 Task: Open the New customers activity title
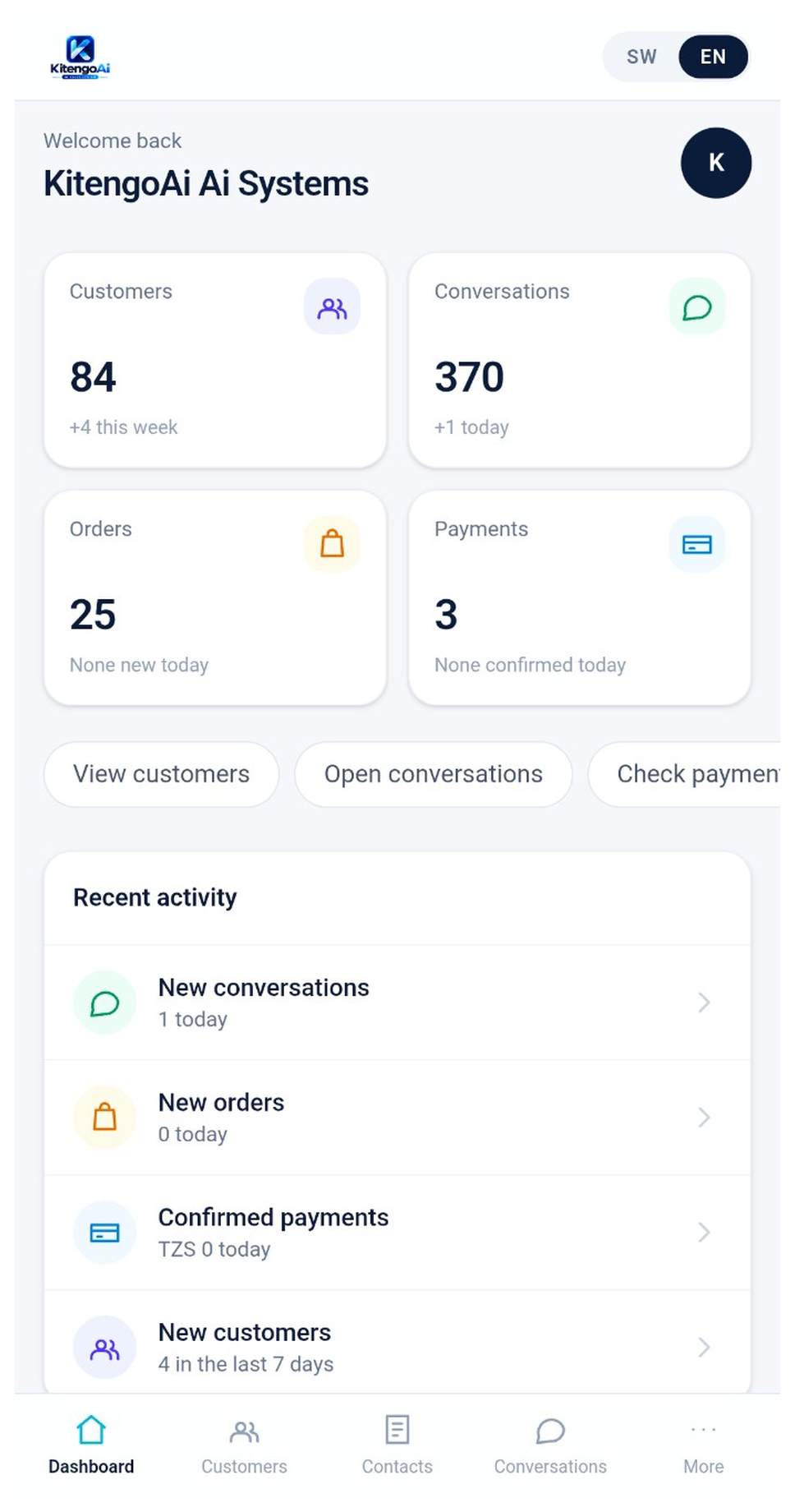(x=245, y=1332)
